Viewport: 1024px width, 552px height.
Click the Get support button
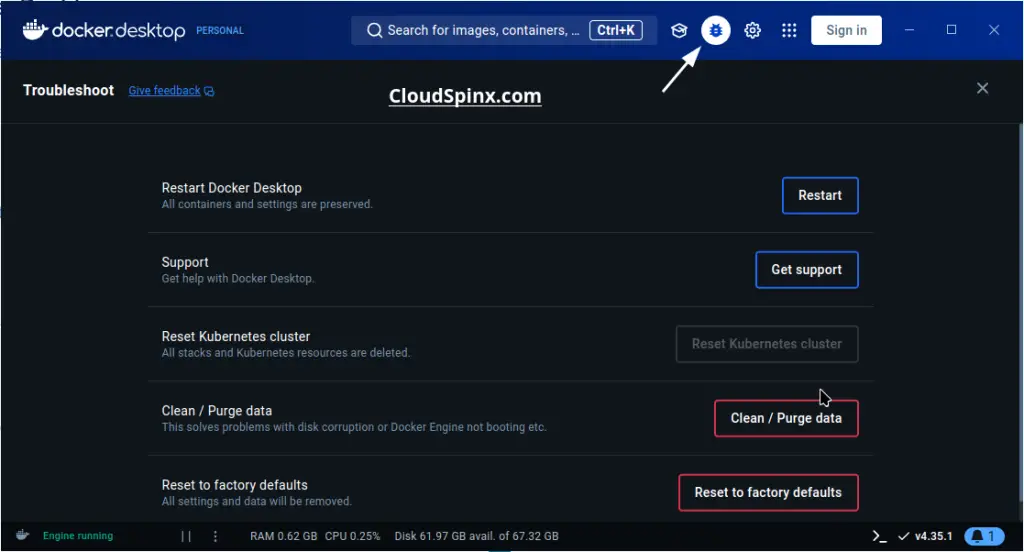pyautogui.click(x=807, y=270)
